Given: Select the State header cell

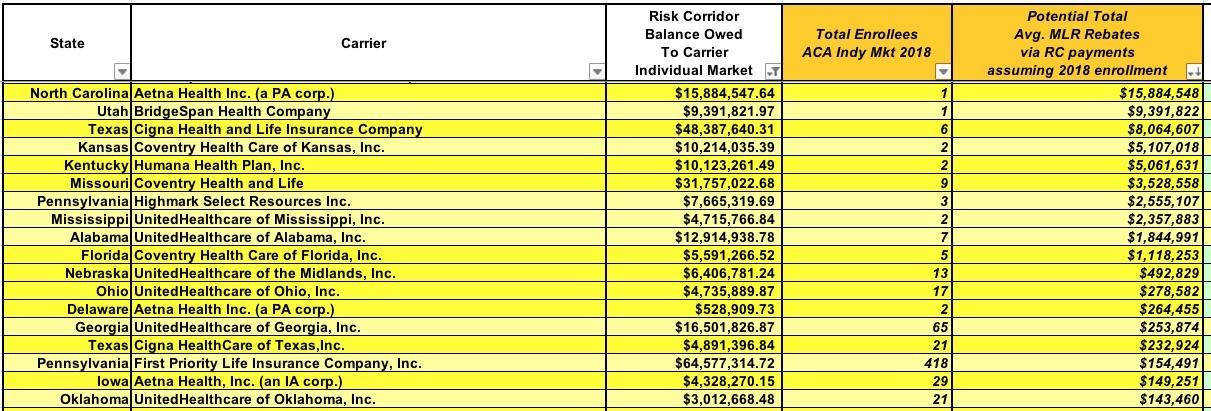Looking at the screenshot, I should tap(66, 43).
